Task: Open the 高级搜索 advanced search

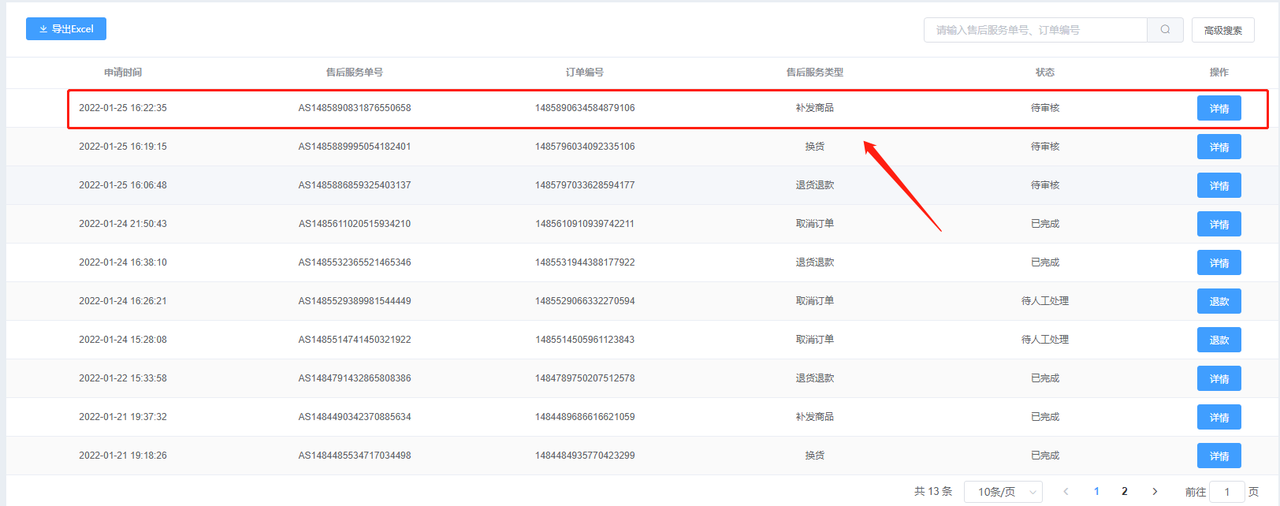Action: click(1223, 30)
